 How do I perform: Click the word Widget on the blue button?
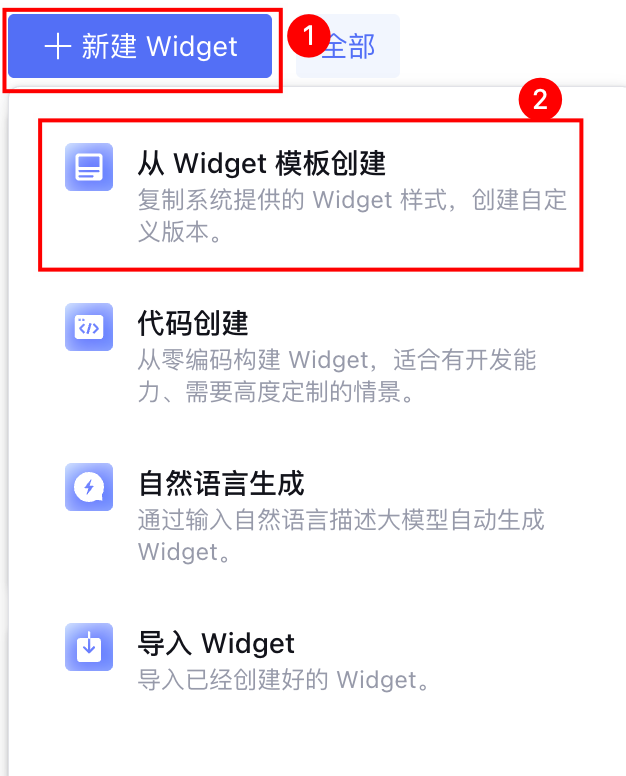coord(193,47)
